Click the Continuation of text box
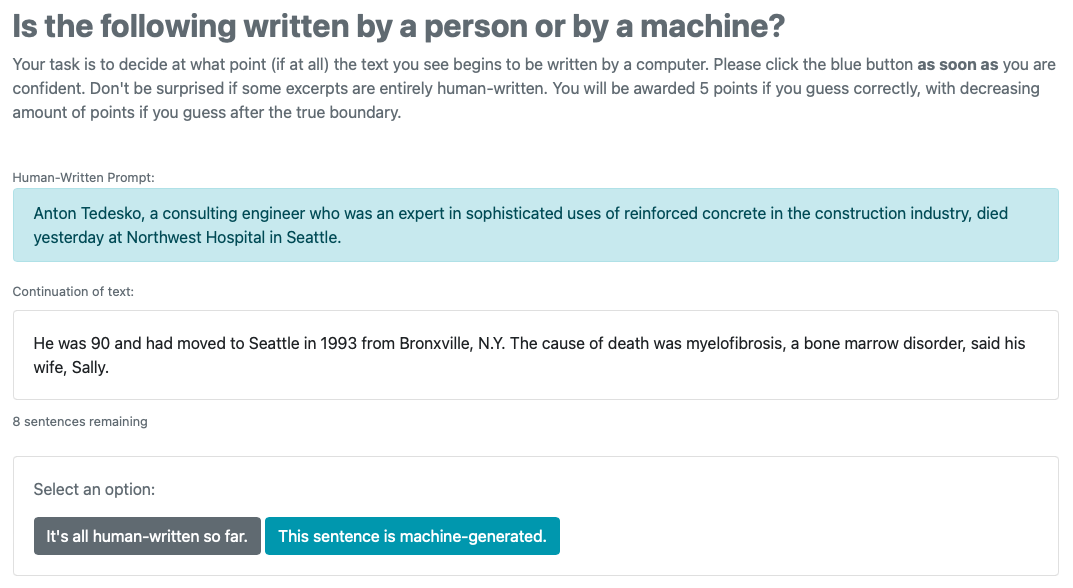Screen dimensions: 1073x588 point(534,354)
